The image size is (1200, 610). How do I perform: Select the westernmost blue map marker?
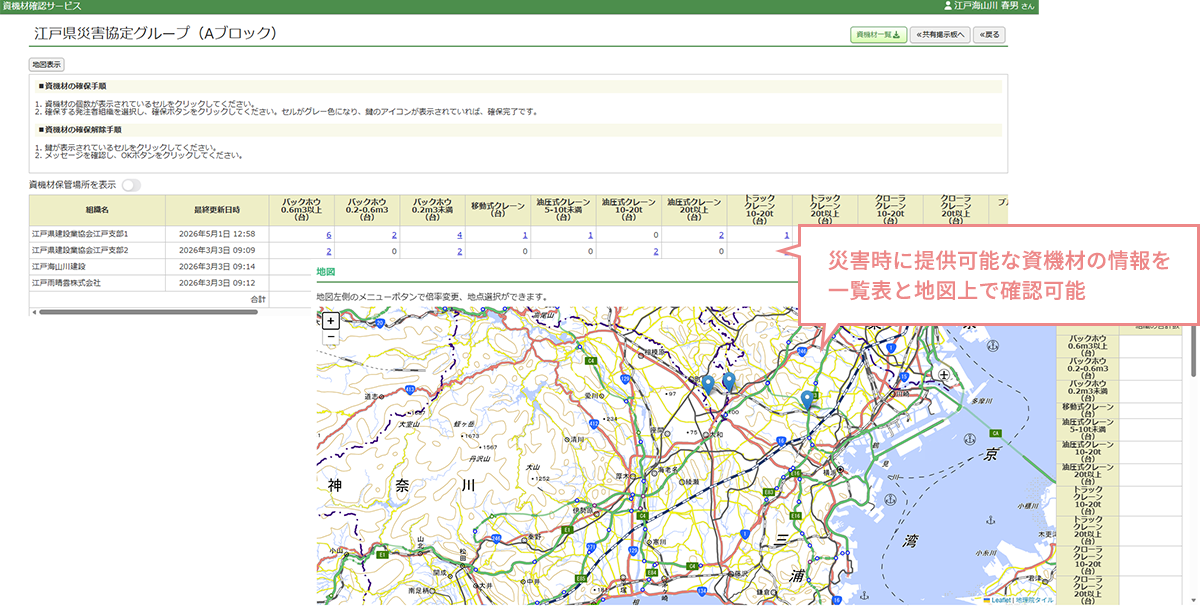tap(708, 384)
